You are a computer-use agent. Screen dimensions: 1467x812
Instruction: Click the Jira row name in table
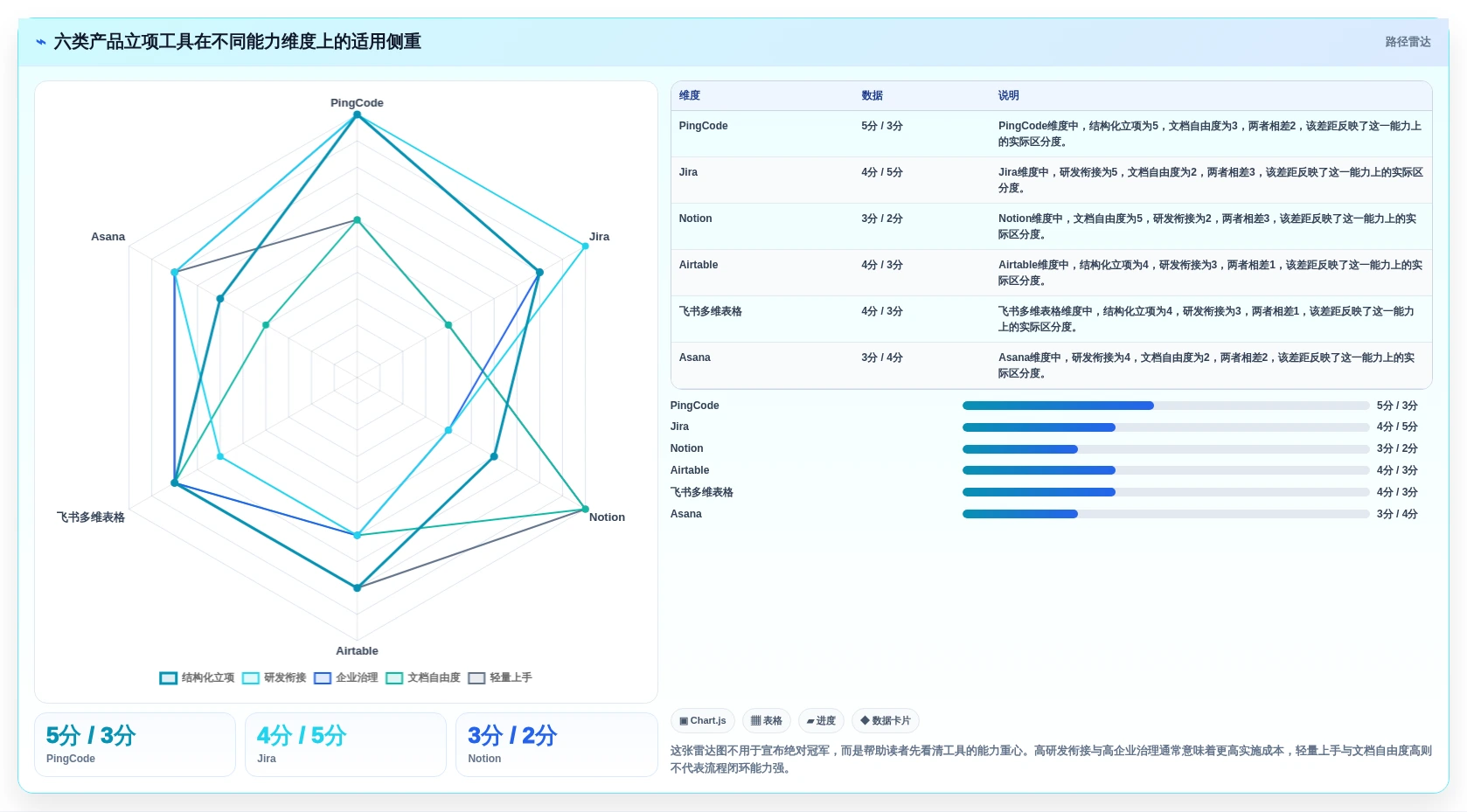click(x=688, y=172)
